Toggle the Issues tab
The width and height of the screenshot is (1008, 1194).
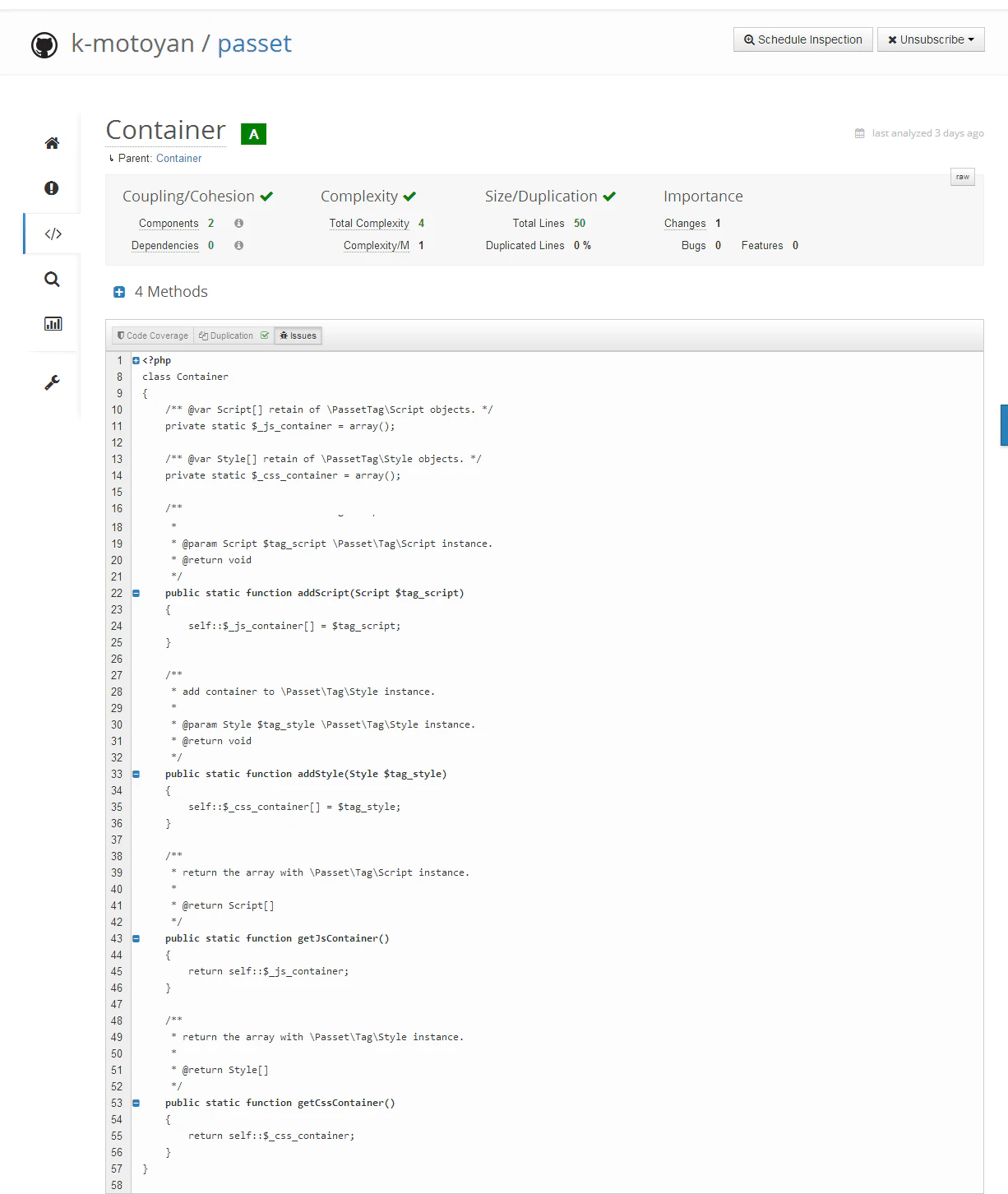[x=298, y=336]
